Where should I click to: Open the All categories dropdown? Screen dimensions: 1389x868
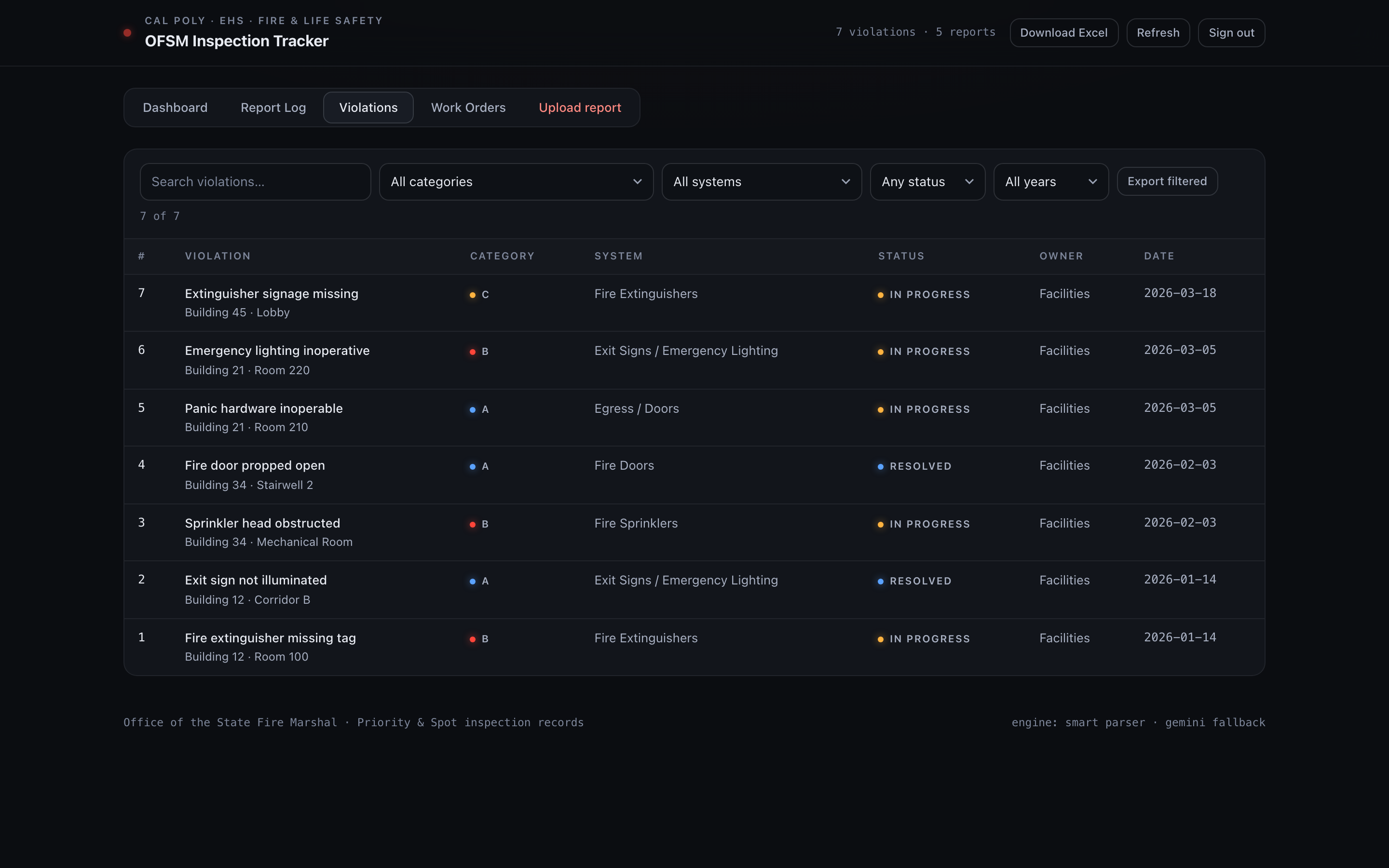(x=516, y=182)
